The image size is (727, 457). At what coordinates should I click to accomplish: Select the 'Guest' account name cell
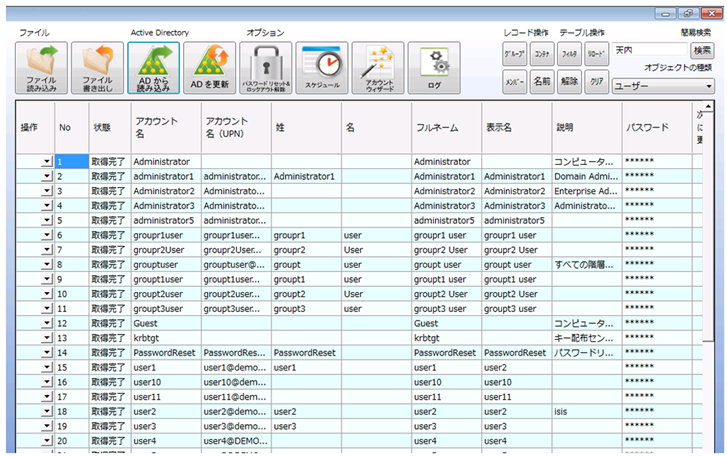pos(166,324)
